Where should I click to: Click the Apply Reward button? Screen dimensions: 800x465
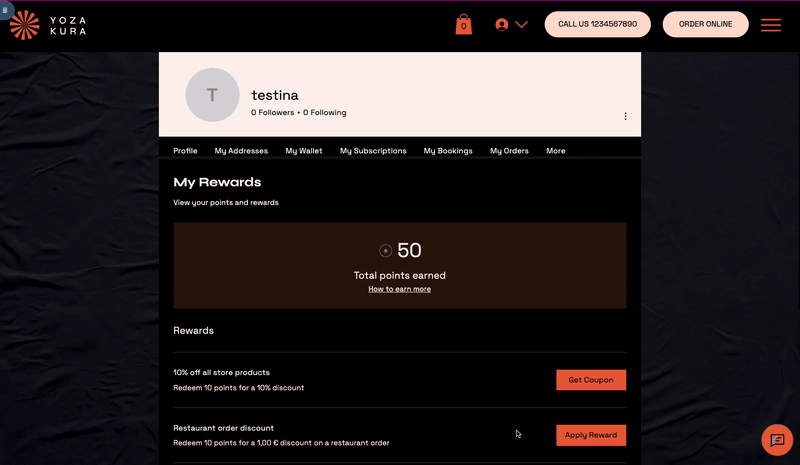(x=591, y=435)
